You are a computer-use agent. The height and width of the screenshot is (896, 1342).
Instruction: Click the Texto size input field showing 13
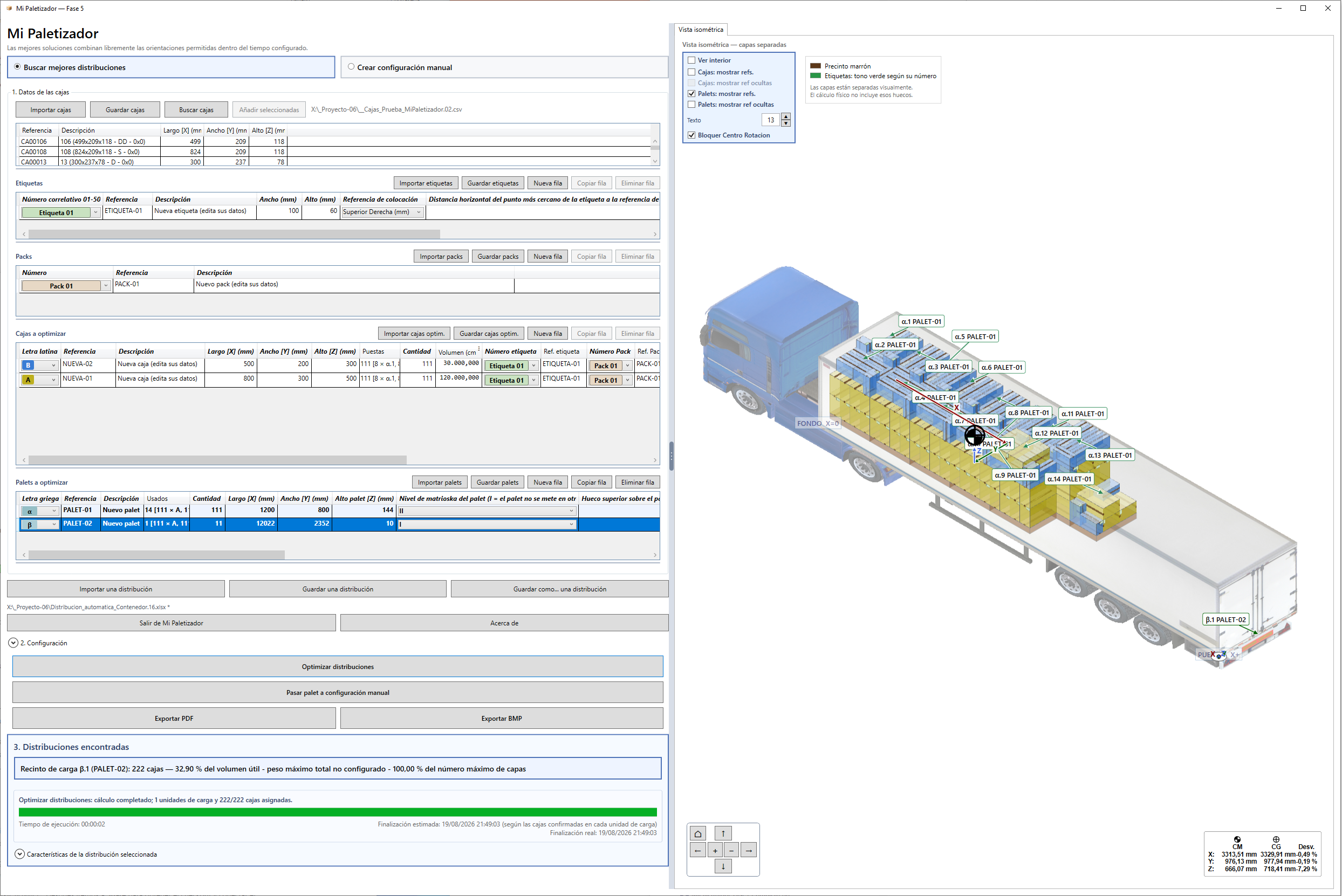[x=770, y=120]
